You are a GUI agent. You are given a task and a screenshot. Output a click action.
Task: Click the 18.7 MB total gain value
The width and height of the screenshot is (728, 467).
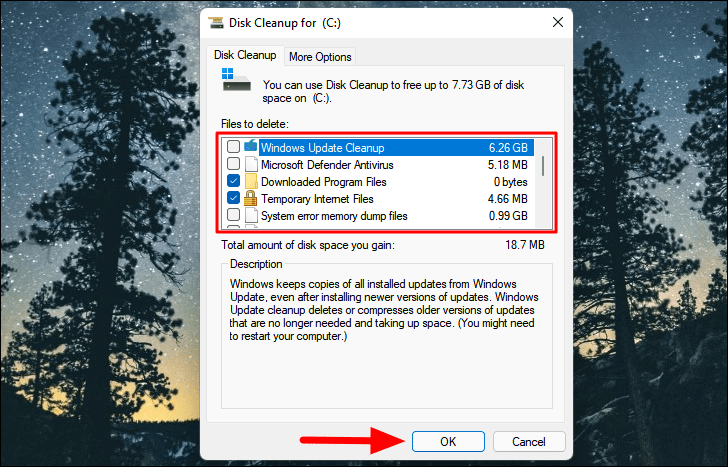pos(525,245)
